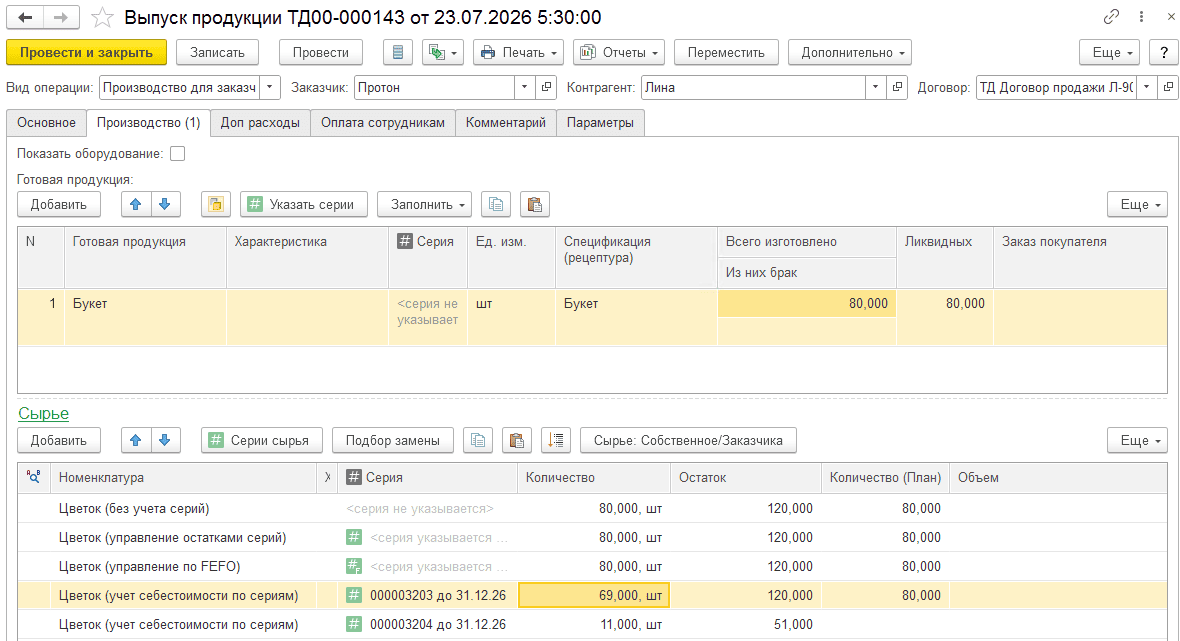1180x641 pixels.
Task: Go back with the left arrow
Action: (25, 17)
